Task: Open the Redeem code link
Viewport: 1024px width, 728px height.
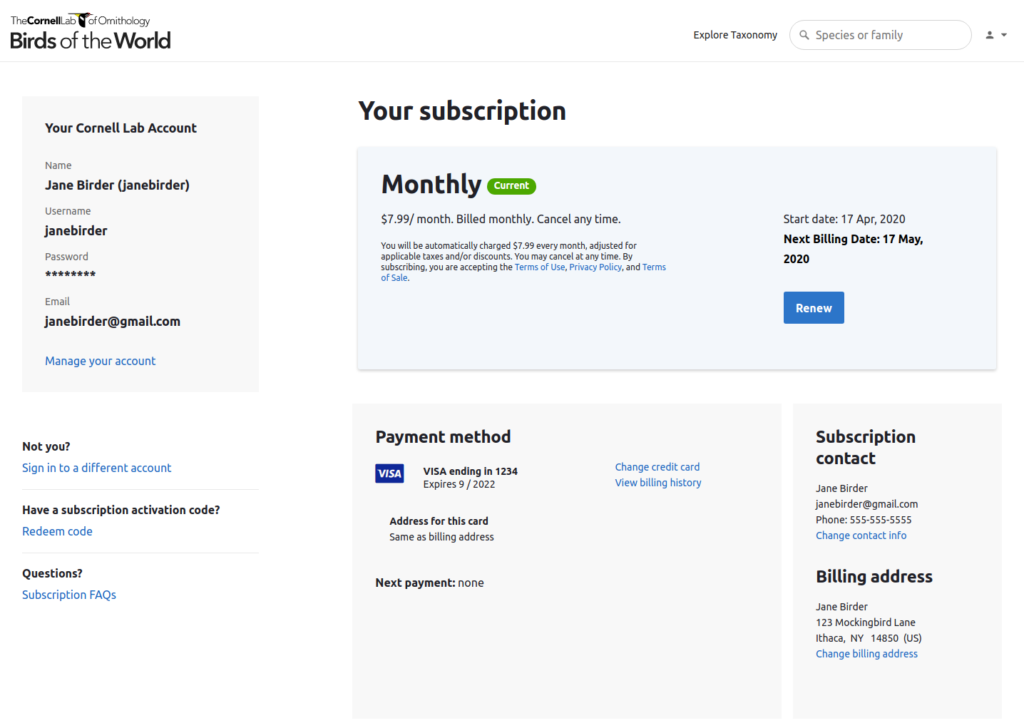Action: (x=57, y=531)
